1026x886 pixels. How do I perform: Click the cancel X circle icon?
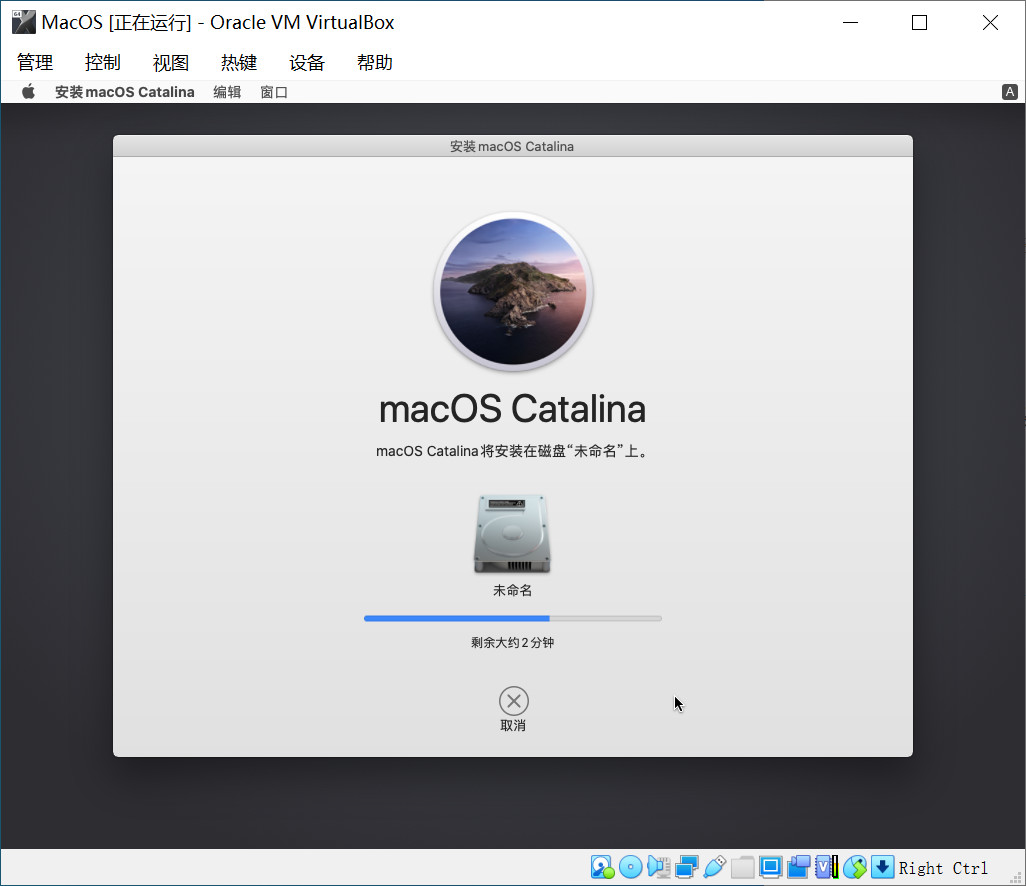[514, 701]
